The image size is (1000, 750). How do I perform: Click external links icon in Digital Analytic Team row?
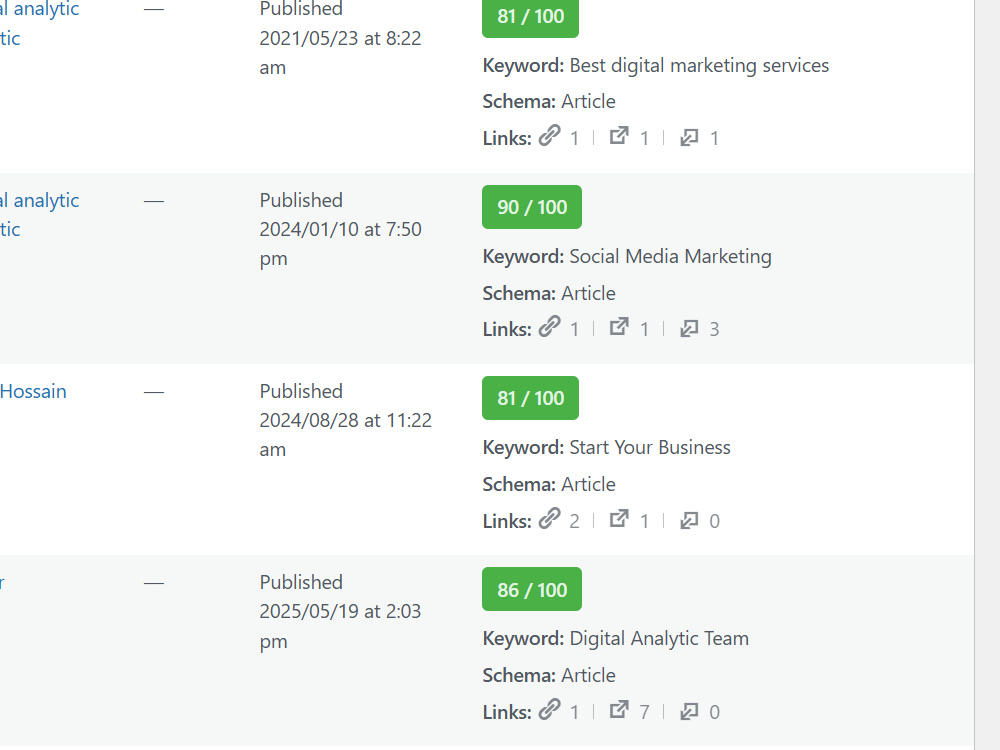[619, 710]
